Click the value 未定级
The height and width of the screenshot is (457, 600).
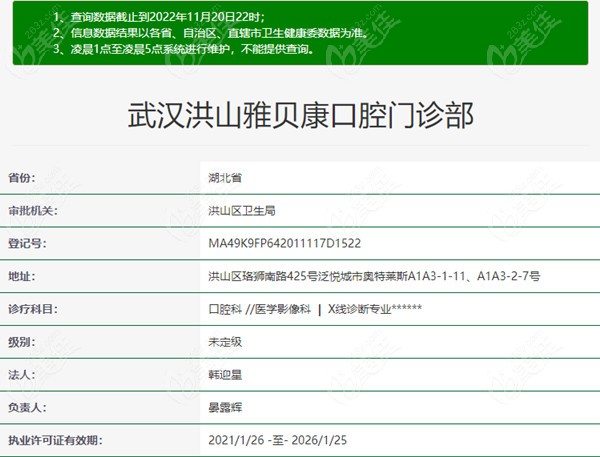click(x=225, y=342)
